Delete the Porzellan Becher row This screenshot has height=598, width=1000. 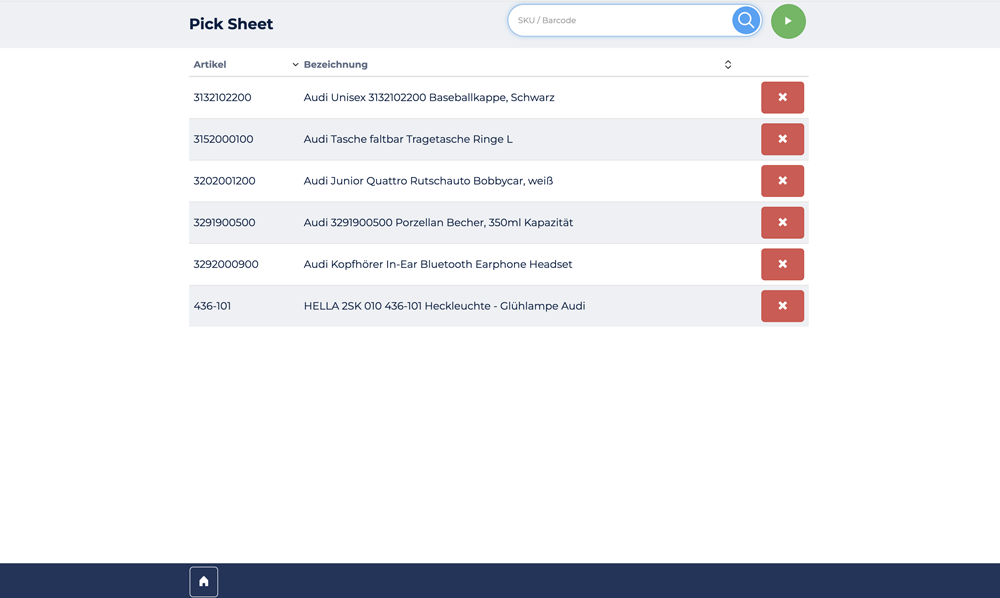[x=782, y=223]
